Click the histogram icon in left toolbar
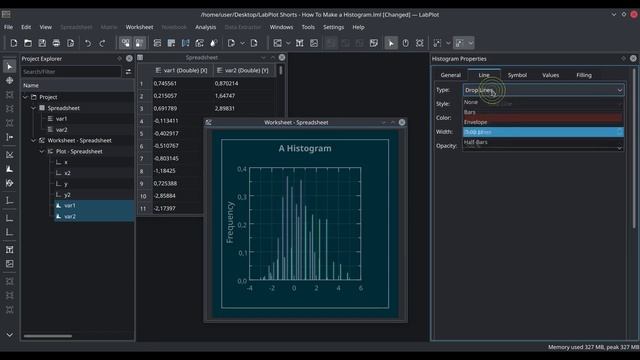 (9, 169)
